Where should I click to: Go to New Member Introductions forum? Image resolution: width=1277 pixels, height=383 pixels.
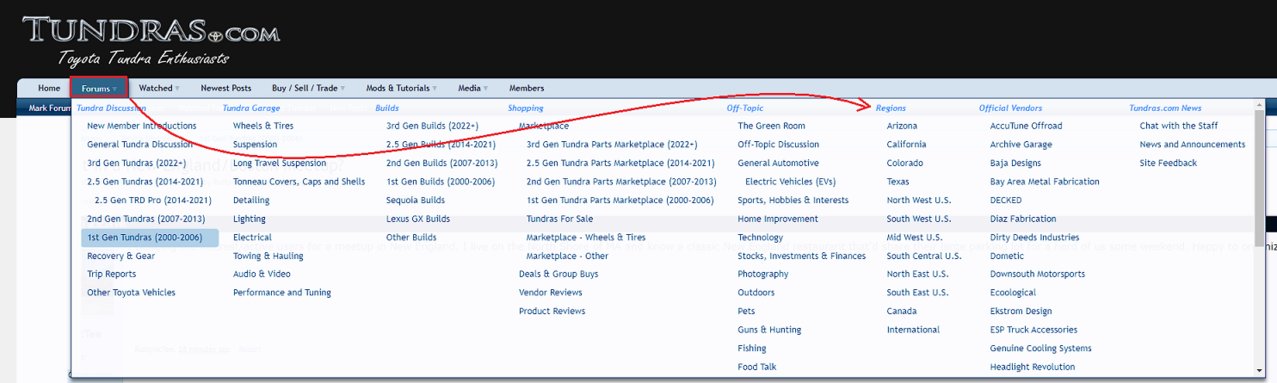click(x=142, y=126)
